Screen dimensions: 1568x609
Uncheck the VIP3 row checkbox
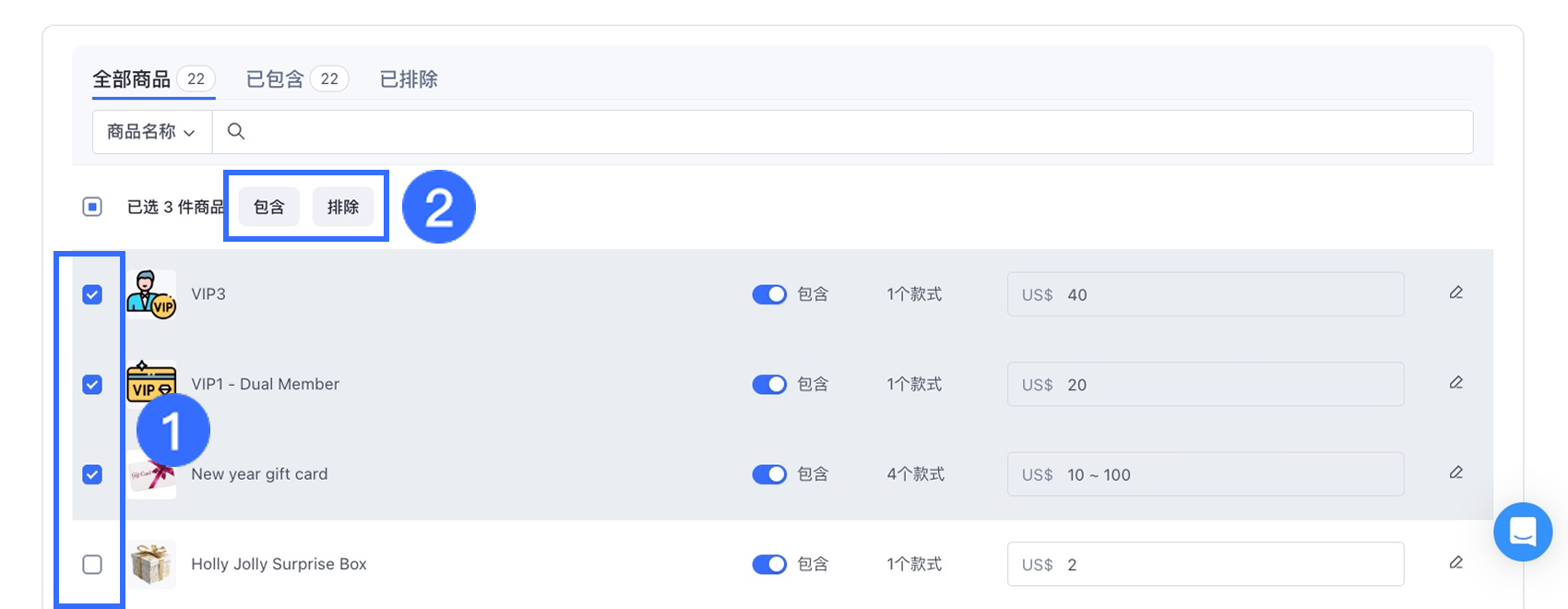pyautogui.click(x=92, y=293)
